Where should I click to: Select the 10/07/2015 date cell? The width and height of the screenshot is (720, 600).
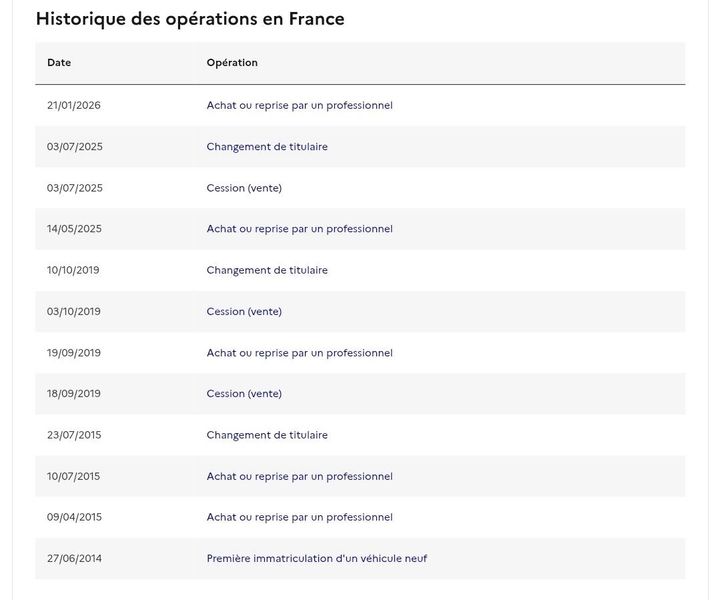click(74, 477)
